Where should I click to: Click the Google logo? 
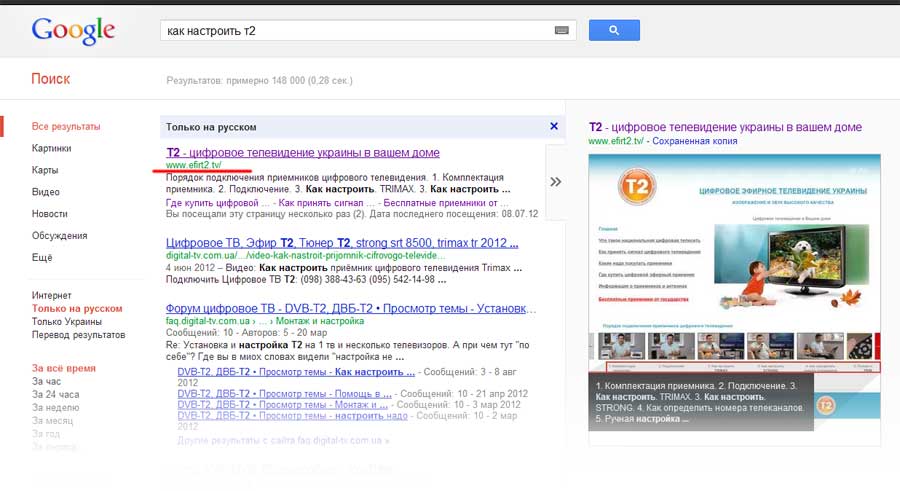[x=73, y=30]
